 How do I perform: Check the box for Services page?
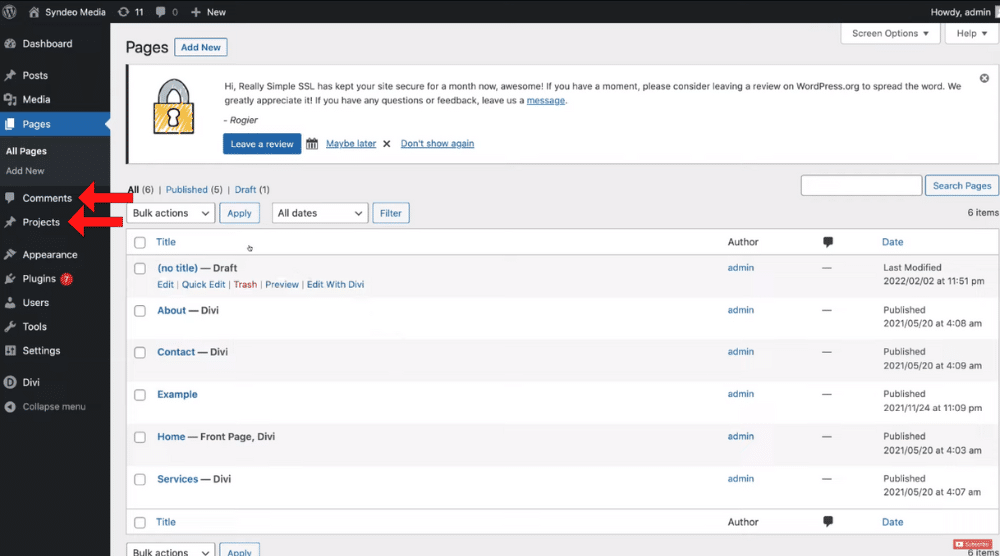(140, 479)
